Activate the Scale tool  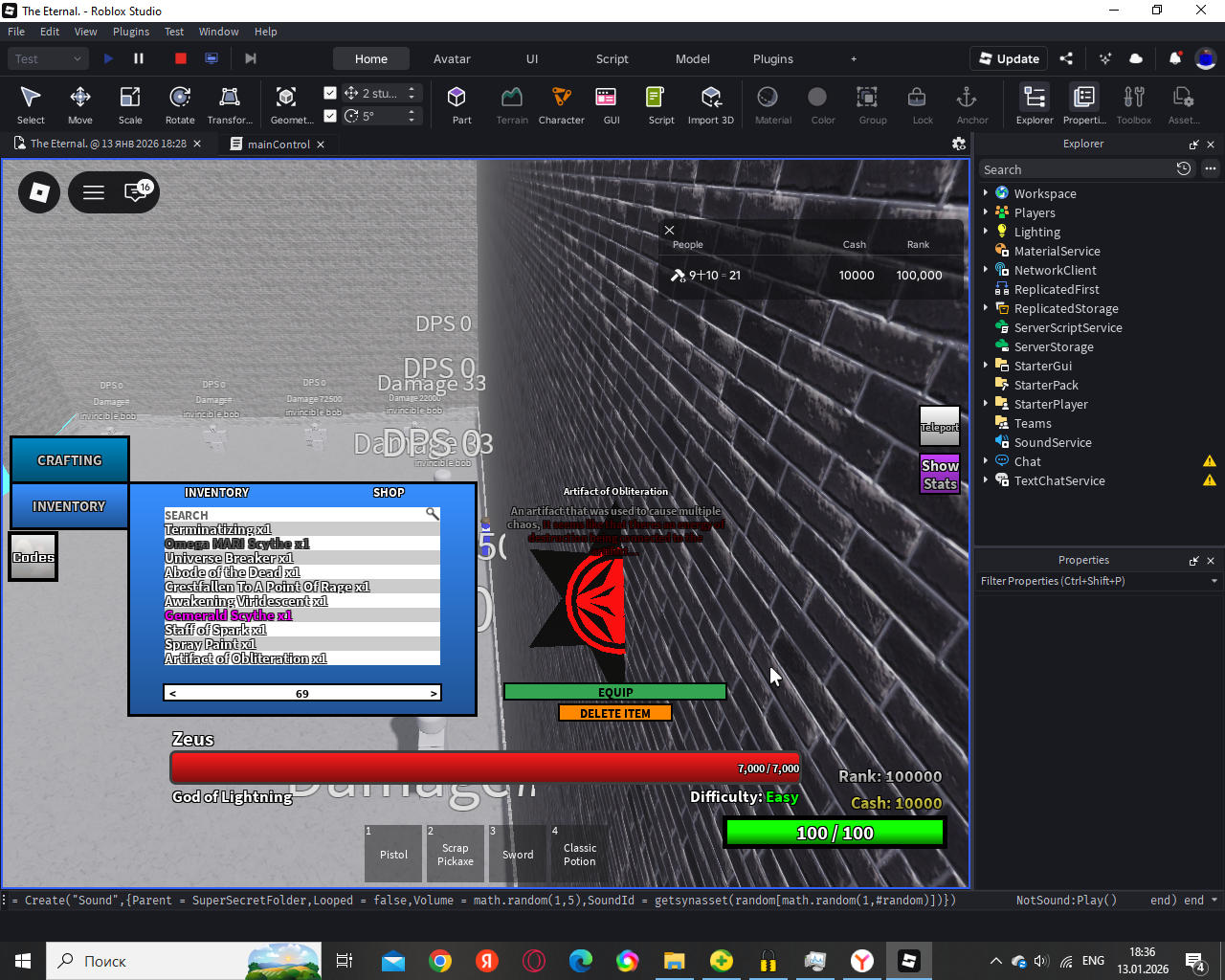pos(130,104)
